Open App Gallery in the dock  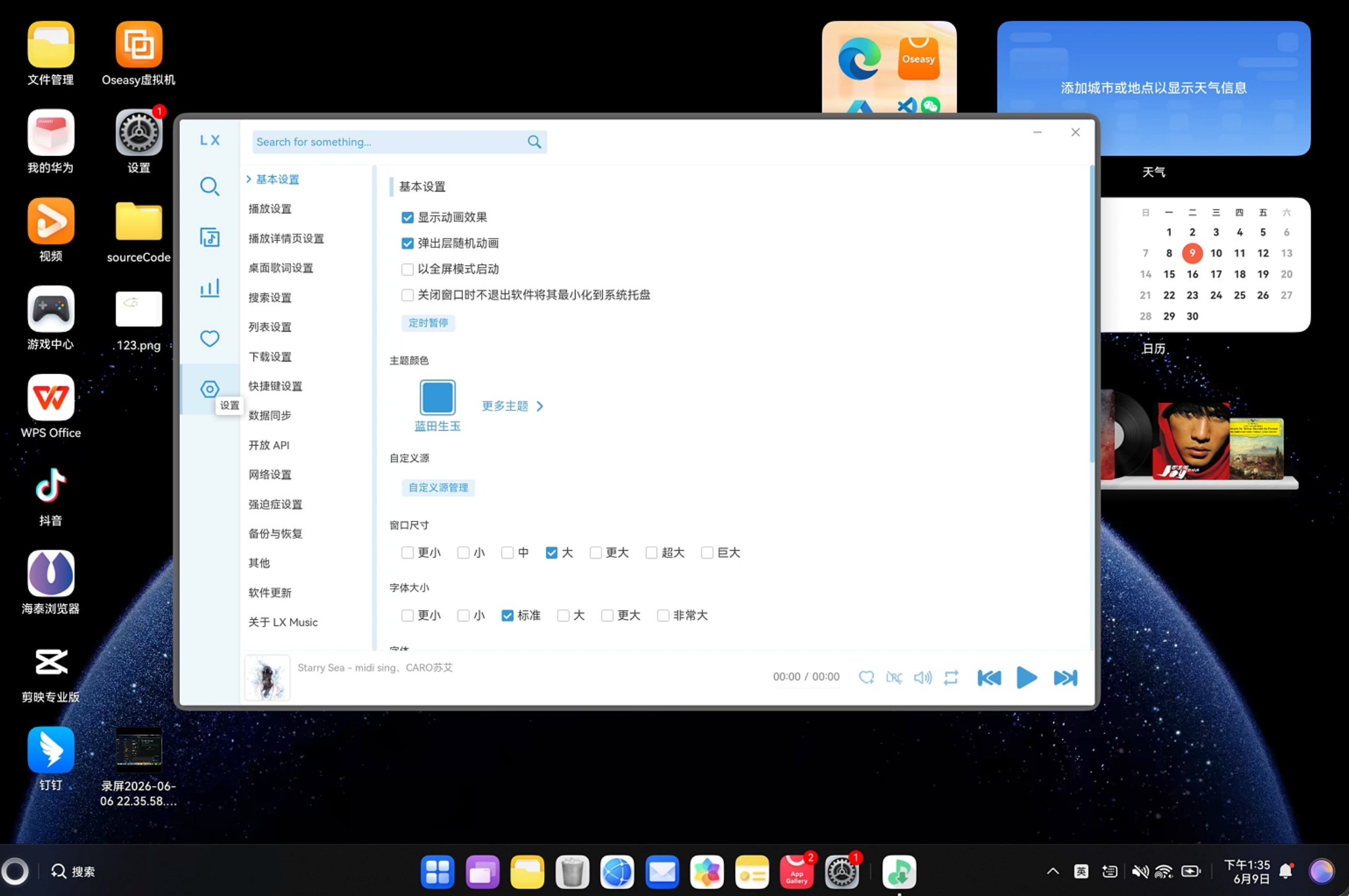796,872
